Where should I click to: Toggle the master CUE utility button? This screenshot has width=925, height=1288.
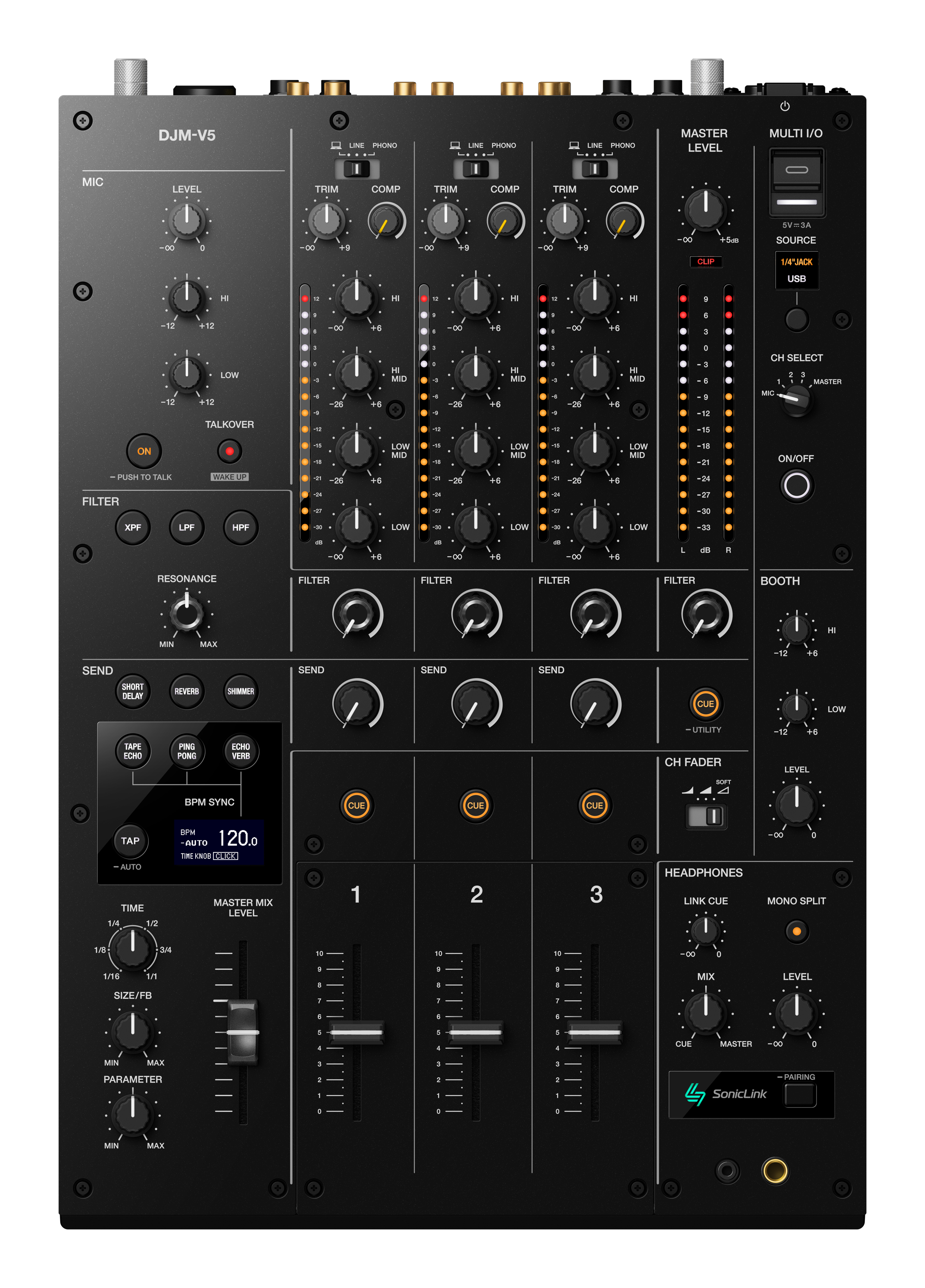(705, 704)
